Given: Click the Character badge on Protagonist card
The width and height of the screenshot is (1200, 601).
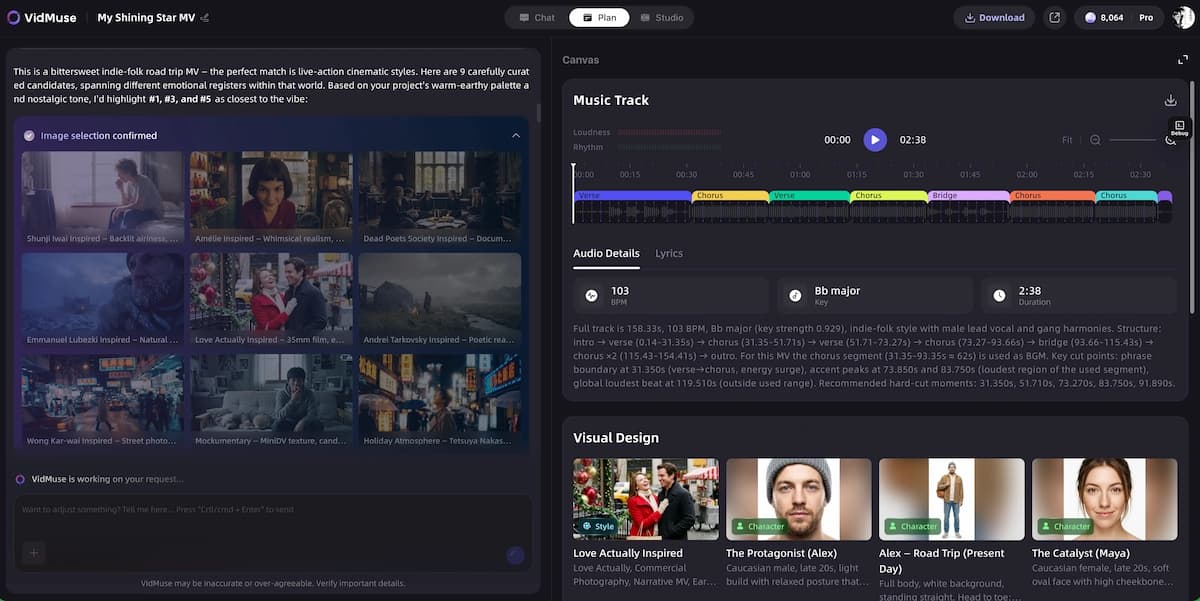Looking at the screenshot, I should pos(759,526).
